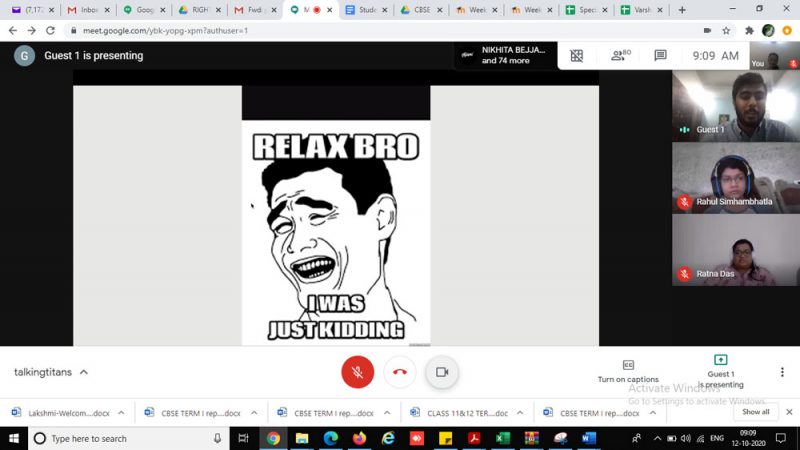Switch to the Gmail Fwd tab
The image size is (800, 450).
[255, 10]
